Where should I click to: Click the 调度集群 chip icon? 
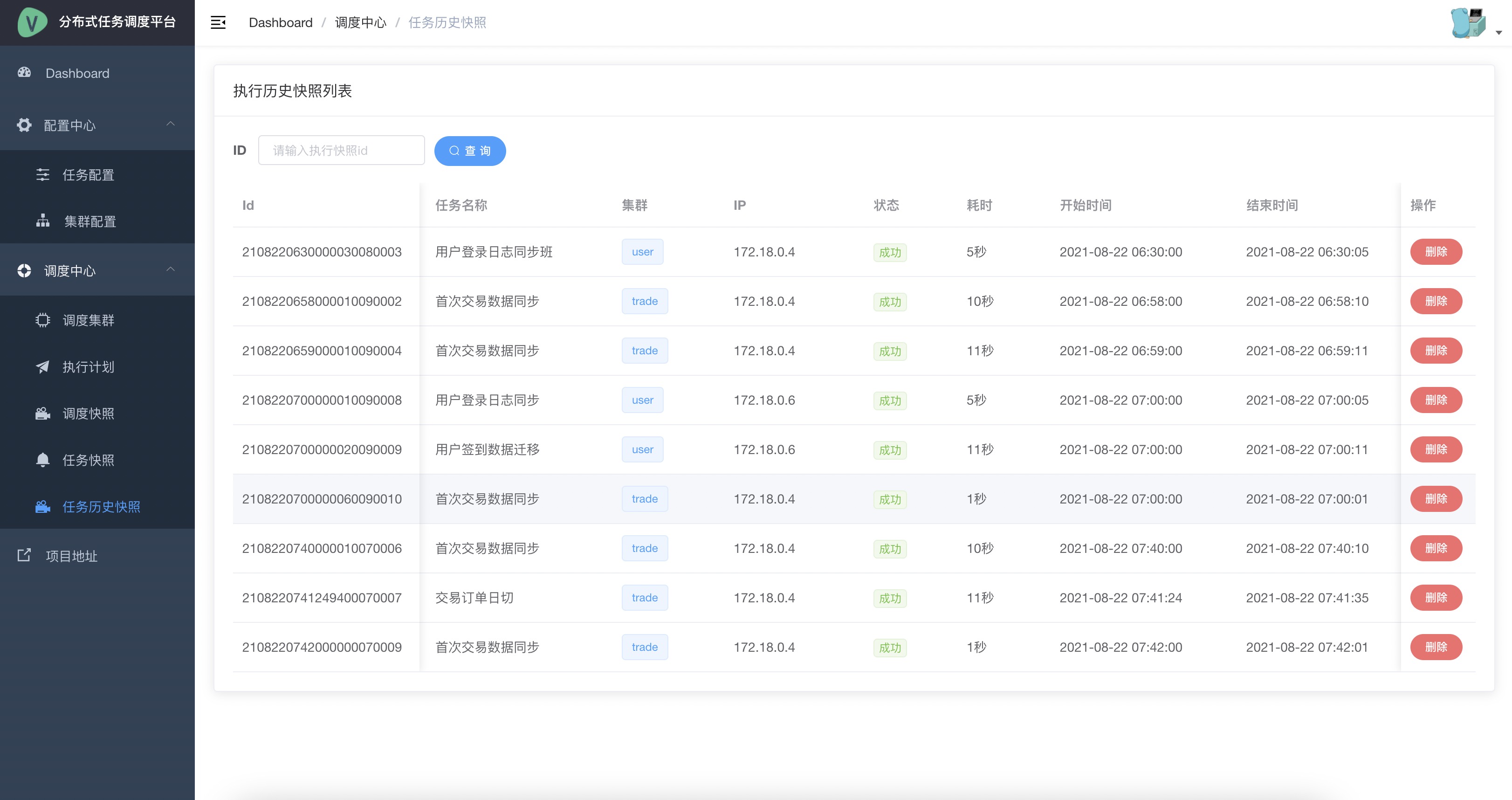(x=43, y=320)
